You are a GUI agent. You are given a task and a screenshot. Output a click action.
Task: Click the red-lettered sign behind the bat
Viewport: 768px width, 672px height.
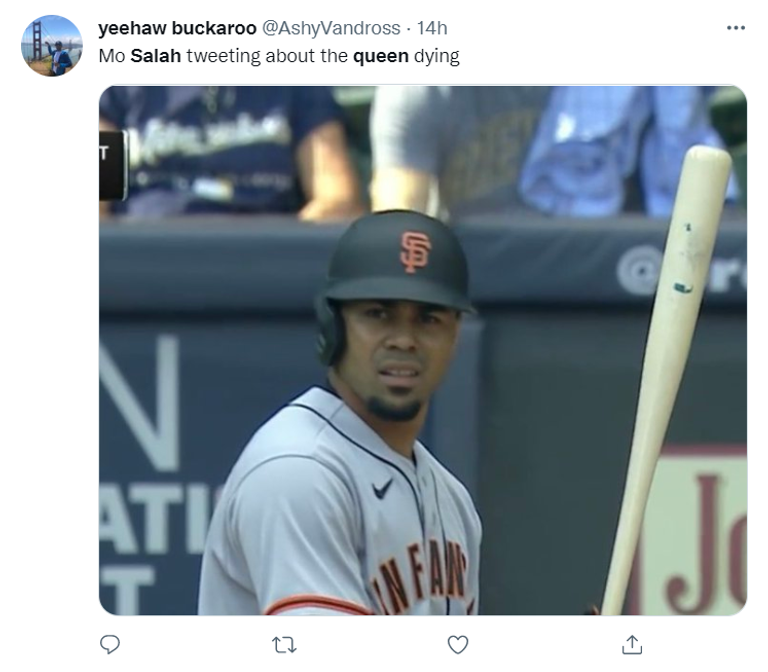[698, 530]
